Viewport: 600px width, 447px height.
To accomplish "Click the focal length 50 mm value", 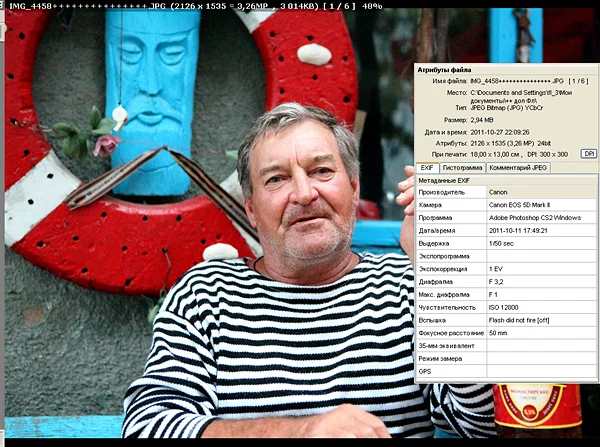I will click(498, 333).
